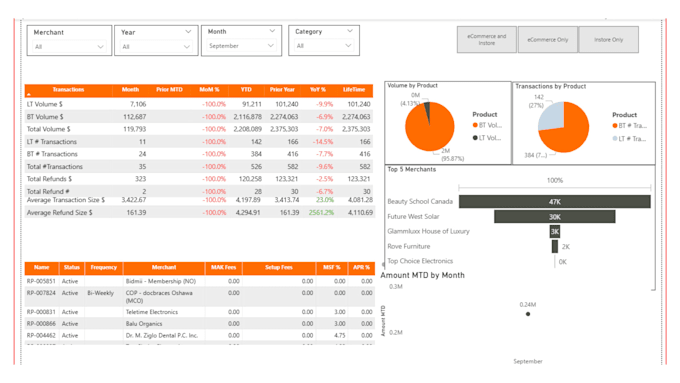
Task: Sort by the Transactions column header
Action: [68, 90]
